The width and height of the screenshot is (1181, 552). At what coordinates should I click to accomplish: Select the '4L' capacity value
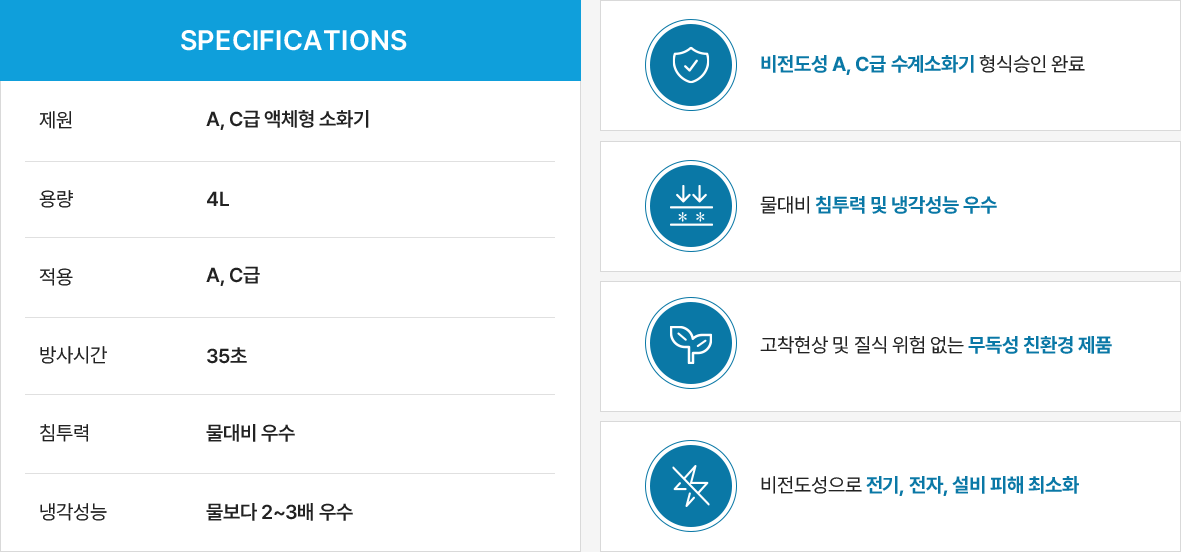pyautogui.click(x=218, y=200)
